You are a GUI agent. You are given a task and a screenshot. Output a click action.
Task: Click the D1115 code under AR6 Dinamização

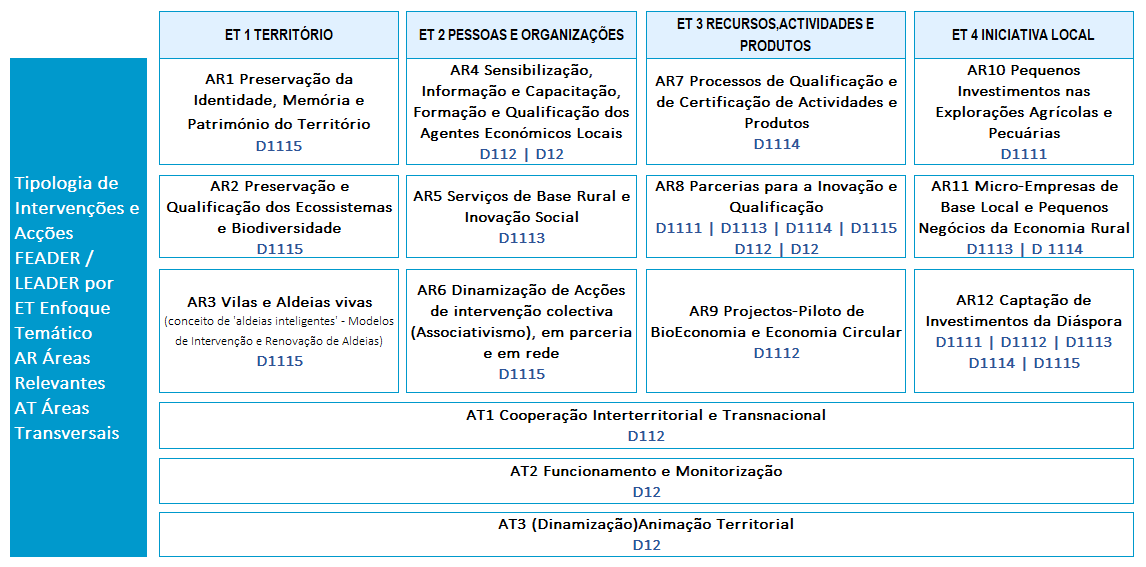click(x=521, y=374)
